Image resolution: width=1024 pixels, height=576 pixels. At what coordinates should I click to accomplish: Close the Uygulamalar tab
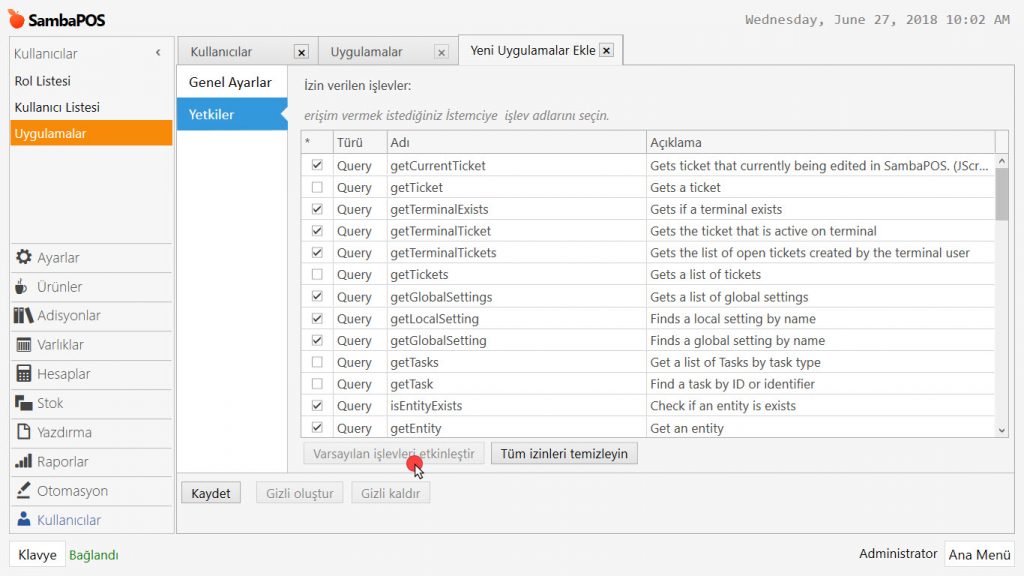pos(441,52)
